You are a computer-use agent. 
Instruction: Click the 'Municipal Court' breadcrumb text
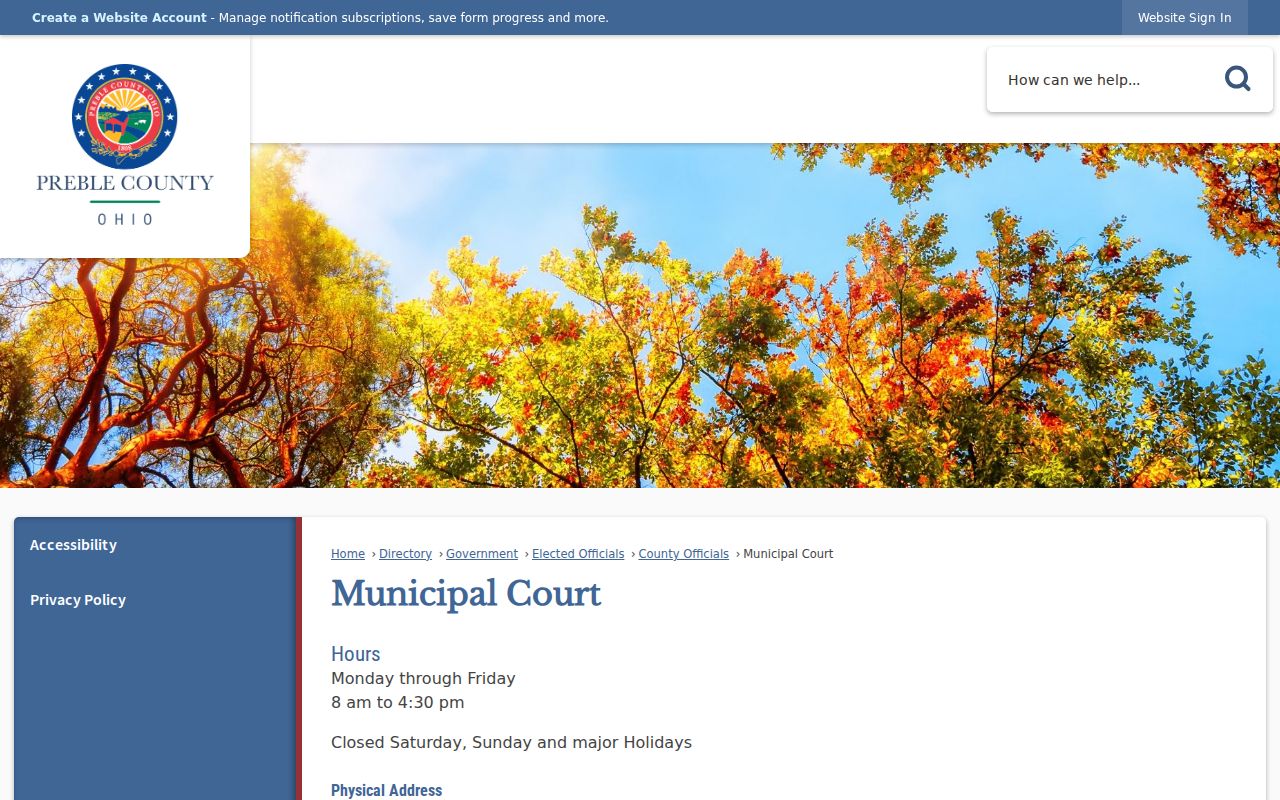click(788, 554)
